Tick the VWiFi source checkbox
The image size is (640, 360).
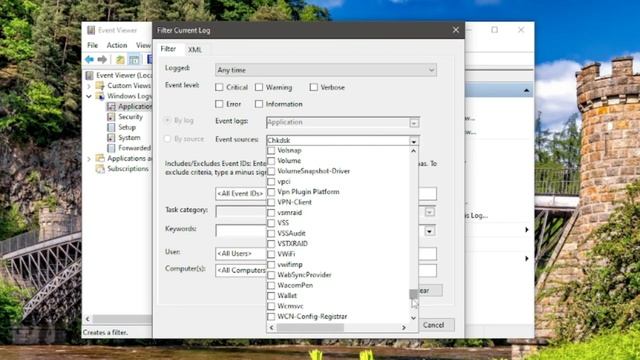(271, 254)
